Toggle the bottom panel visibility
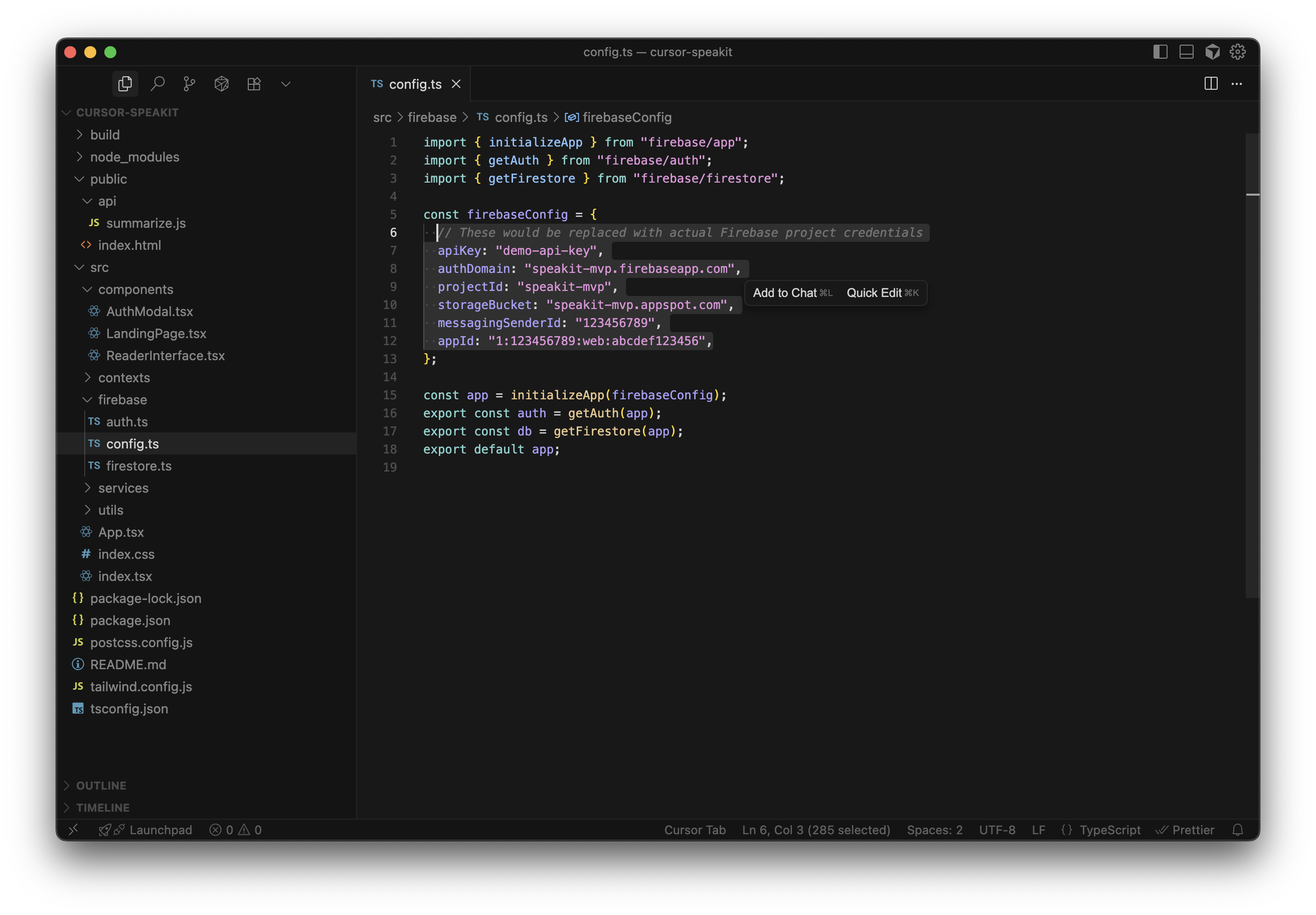Screen dimensions: 1316x915 pos(1187,52)
